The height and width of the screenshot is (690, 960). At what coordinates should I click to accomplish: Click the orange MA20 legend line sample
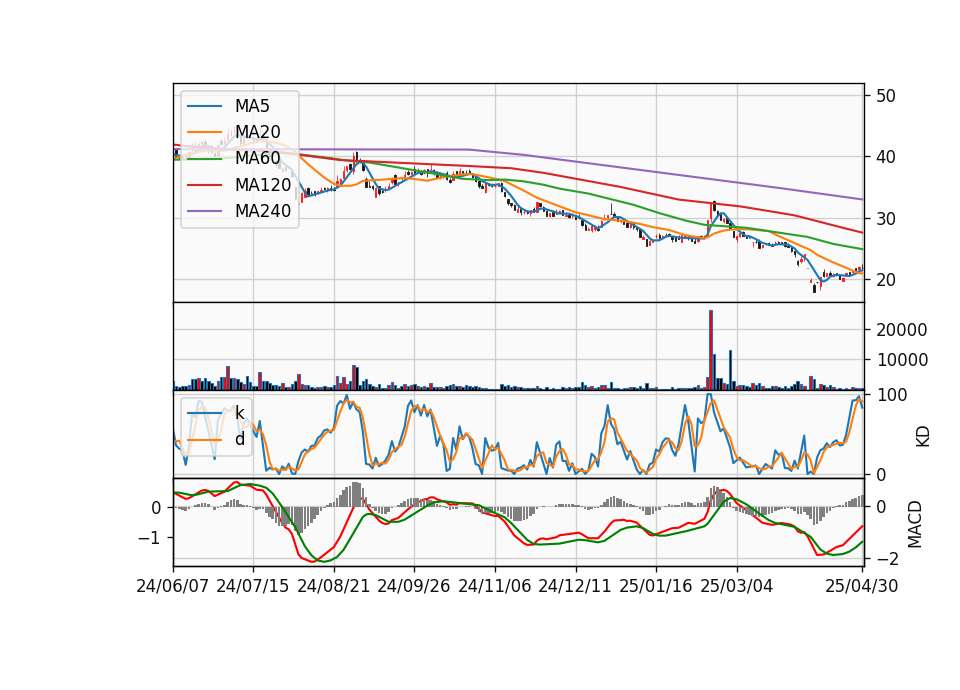pyautogui.click(x=204, y=132)
